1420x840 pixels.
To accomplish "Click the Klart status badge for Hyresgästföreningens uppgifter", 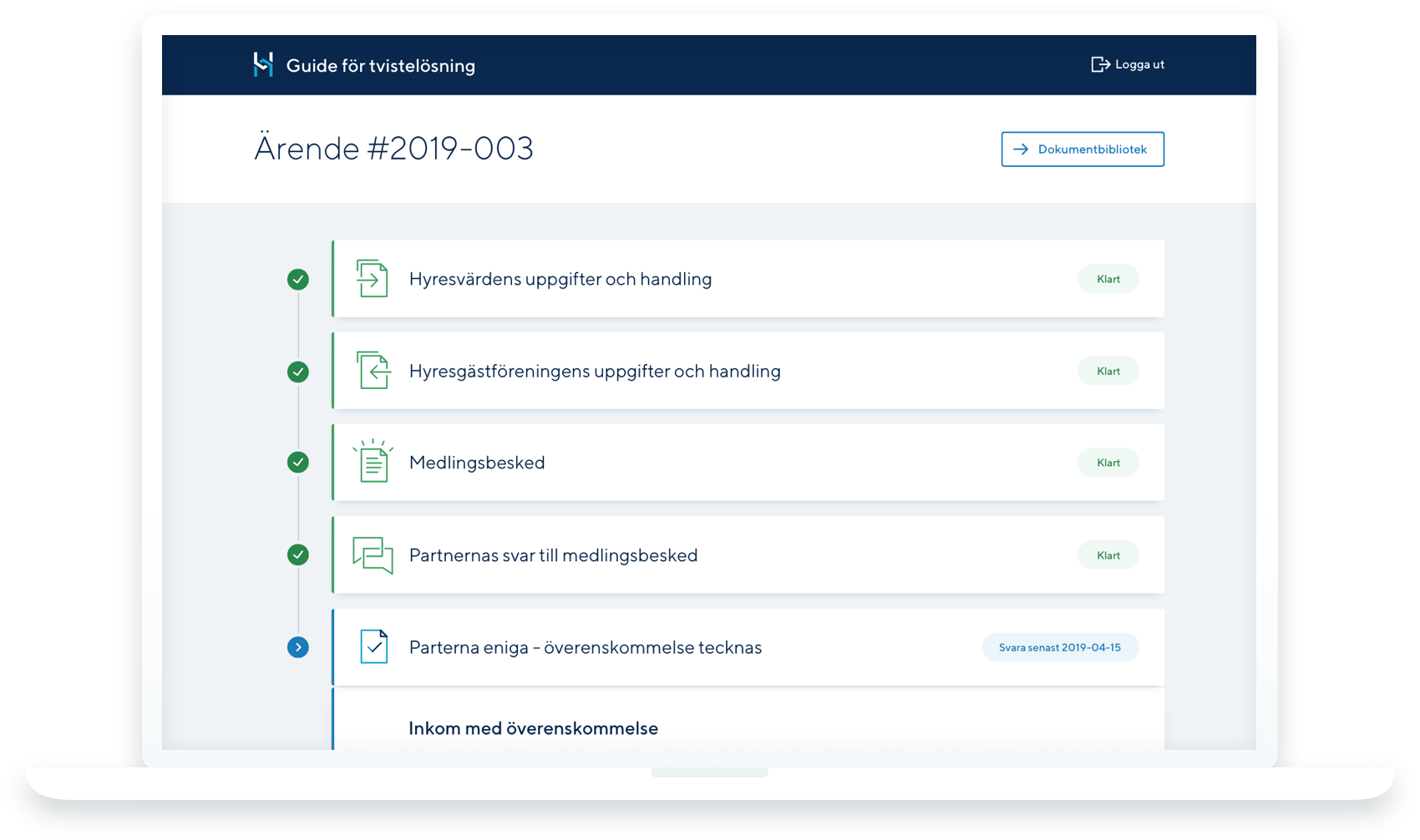I will pos(1108,371).
